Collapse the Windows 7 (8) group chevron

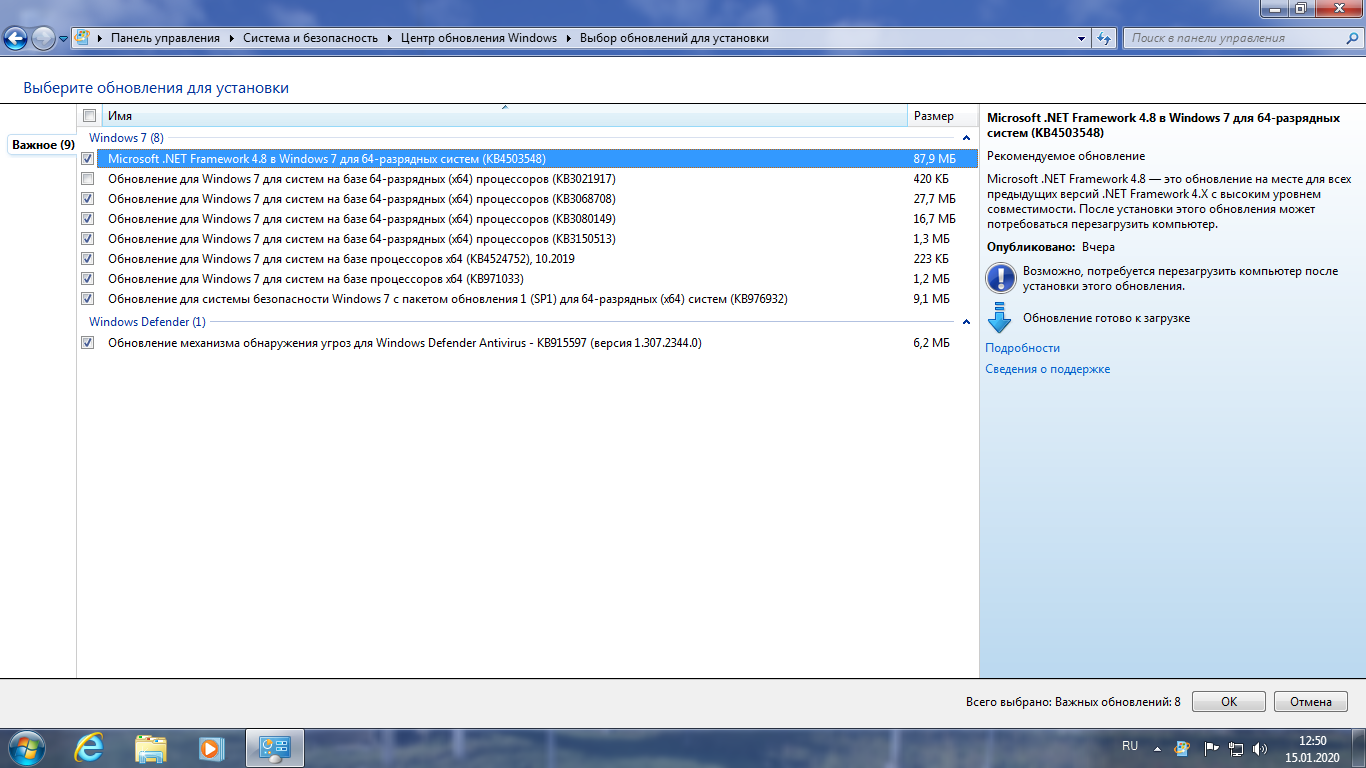pos(966,138)
